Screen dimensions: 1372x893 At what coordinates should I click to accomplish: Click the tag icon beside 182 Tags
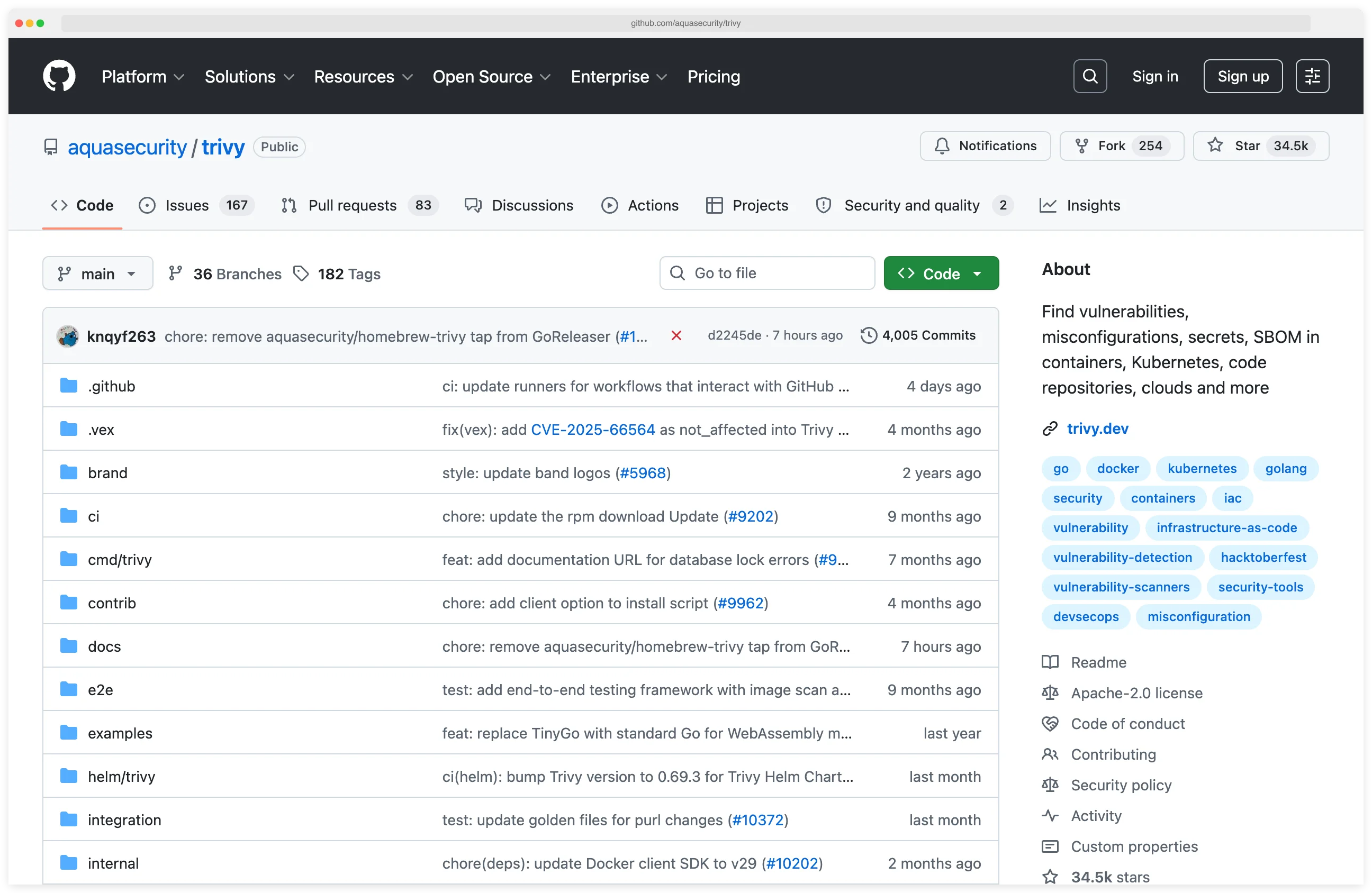[301, 273]
